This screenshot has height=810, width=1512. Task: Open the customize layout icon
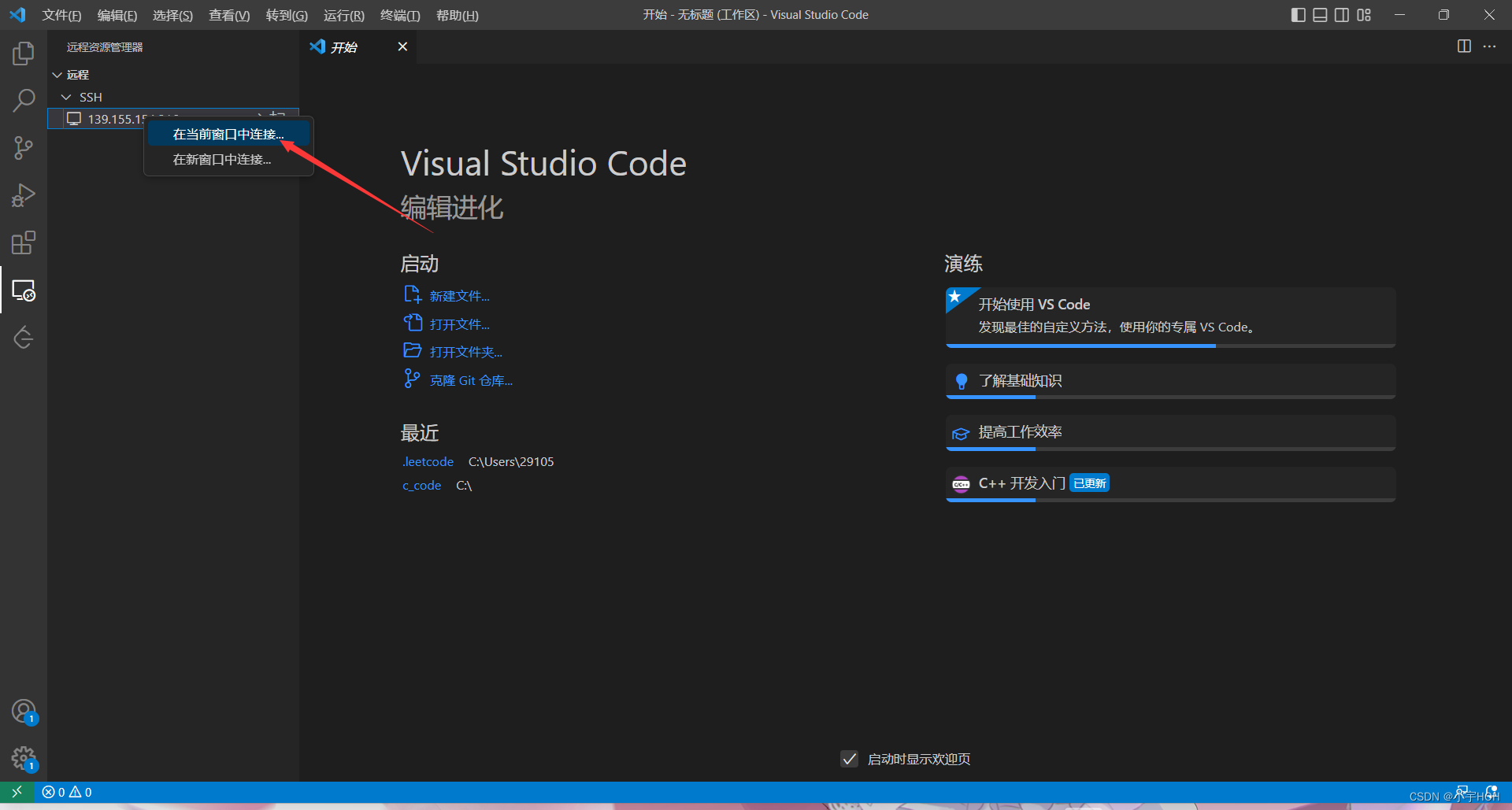[1364, 15]
